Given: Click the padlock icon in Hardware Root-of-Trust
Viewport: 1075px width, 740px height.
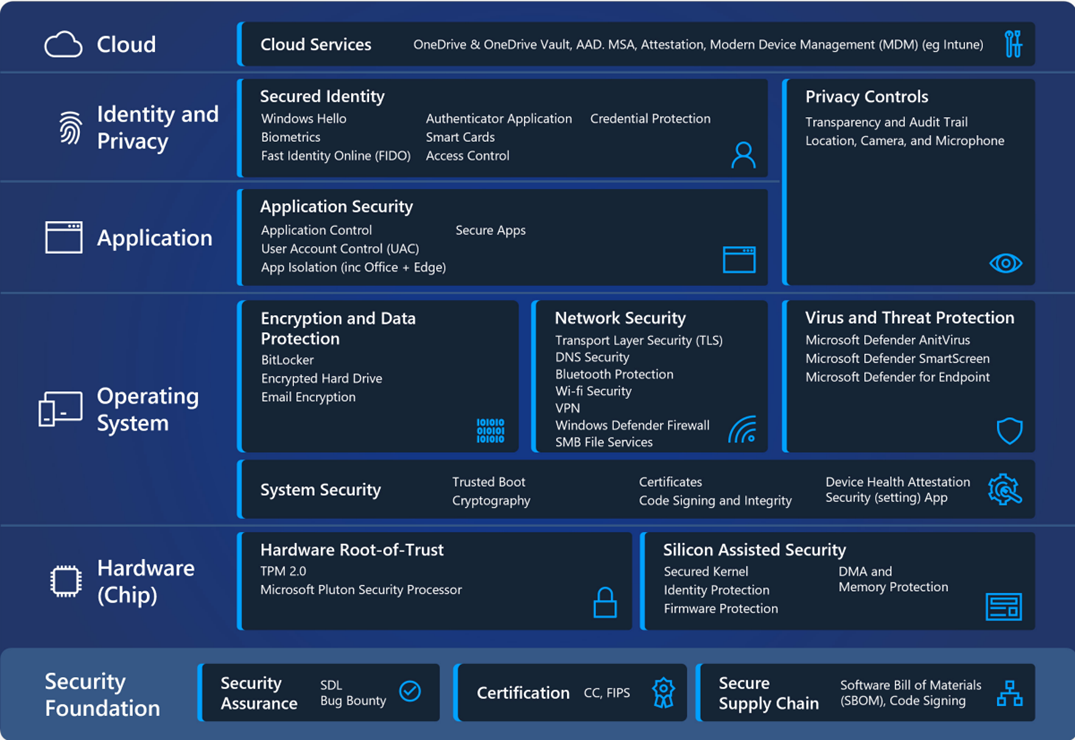Looking at the screenshot, I should tap(605, 602).
